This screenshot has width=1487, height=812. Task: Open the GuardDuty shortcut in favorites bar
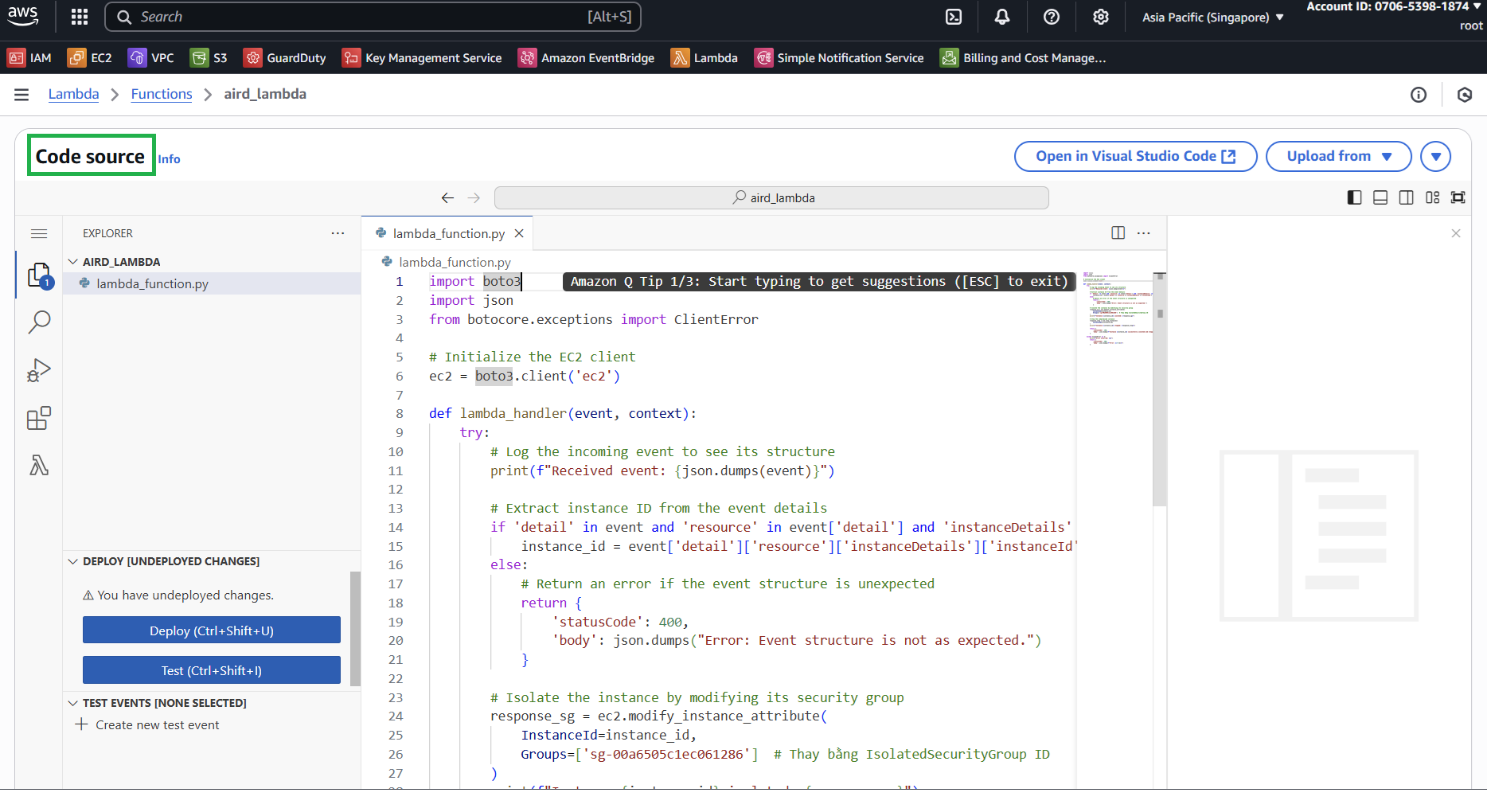coord(285,57)
